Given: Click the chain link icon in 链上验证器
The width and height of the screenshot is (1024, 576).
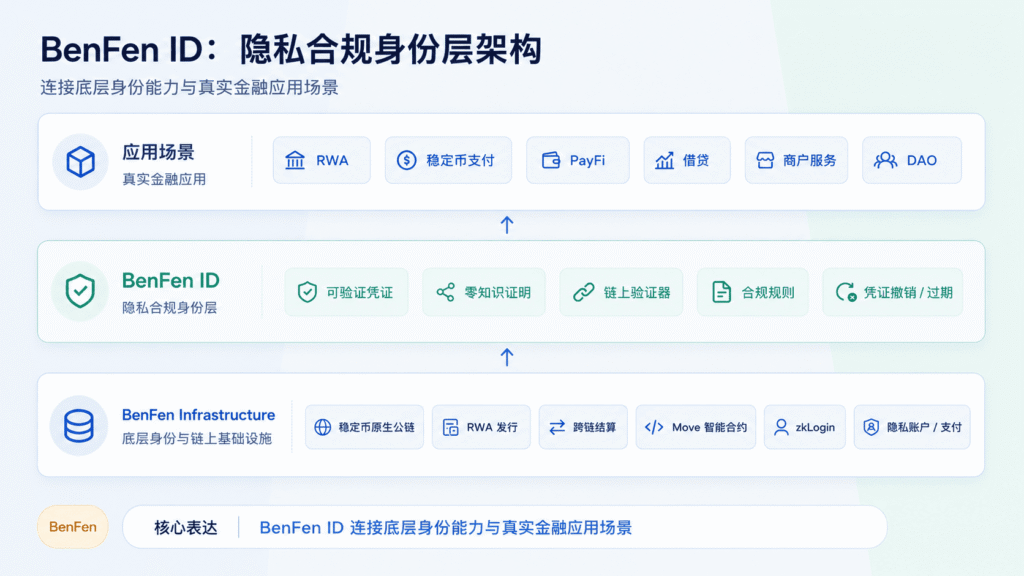Looking at the screenshot, I should 583,292.
